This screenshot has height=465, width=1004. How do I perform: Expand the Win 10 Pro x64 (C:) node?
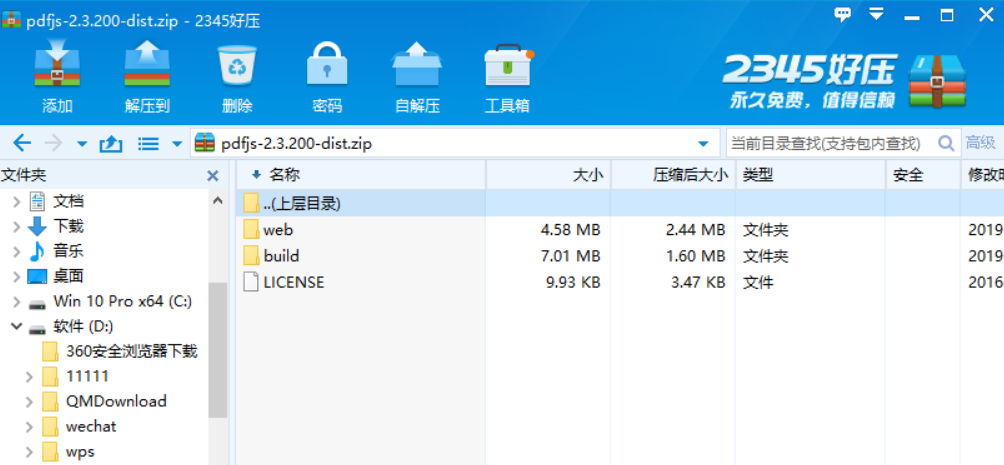[x=17, y=302]
